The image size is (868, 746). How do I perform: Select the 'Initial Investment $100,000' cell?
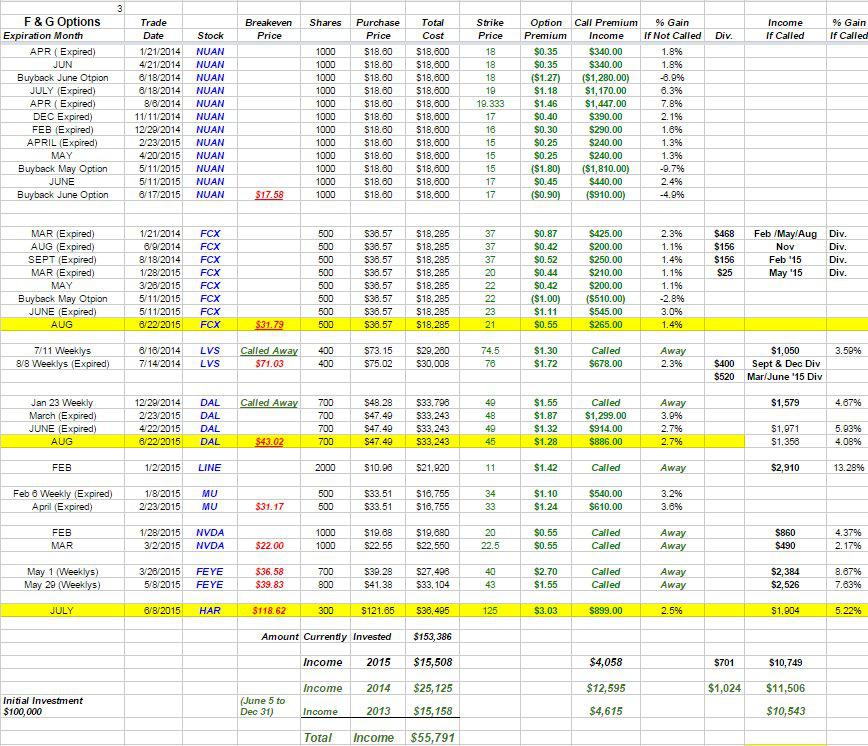(x=43, y=706)
